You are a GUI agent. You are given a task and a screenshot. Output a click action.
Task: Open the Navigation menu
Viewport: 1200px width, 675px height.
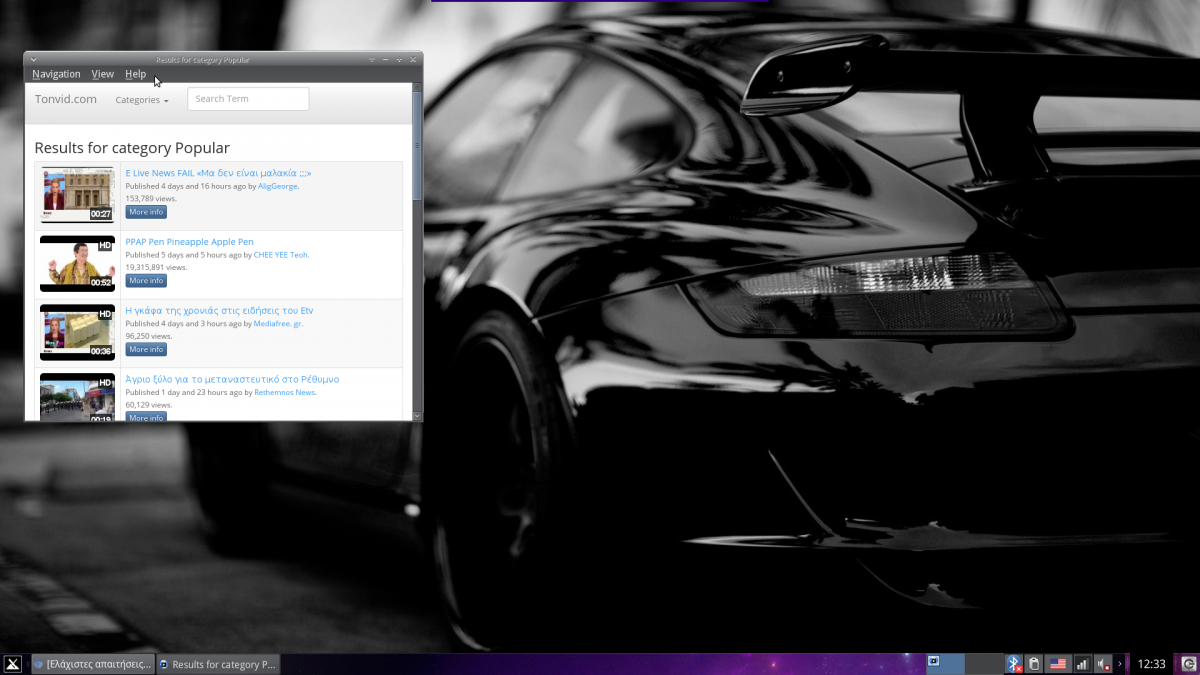coord(56,74)
